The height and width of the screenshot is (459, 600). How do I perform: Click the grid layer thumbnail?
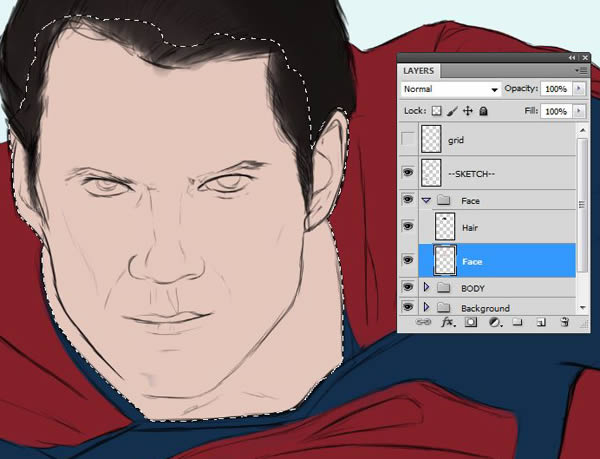coord(431,139)
